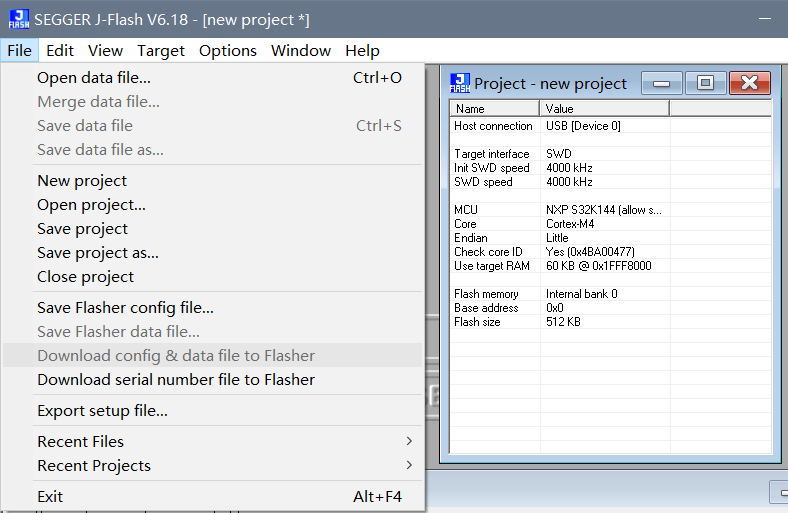
Task: Select Save data file entry
Action: coord(212,126)
